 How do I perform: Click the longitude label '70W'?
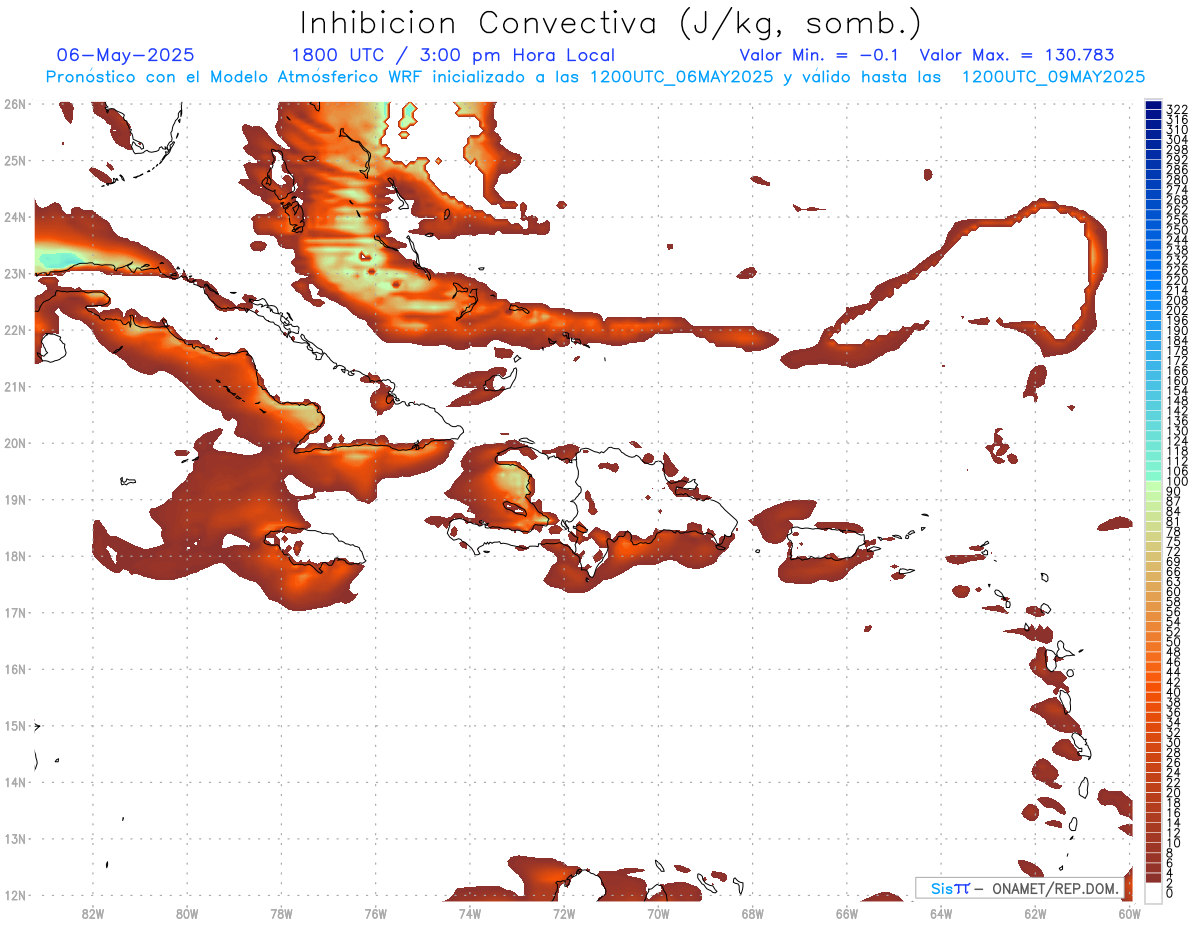pos(658,913)
